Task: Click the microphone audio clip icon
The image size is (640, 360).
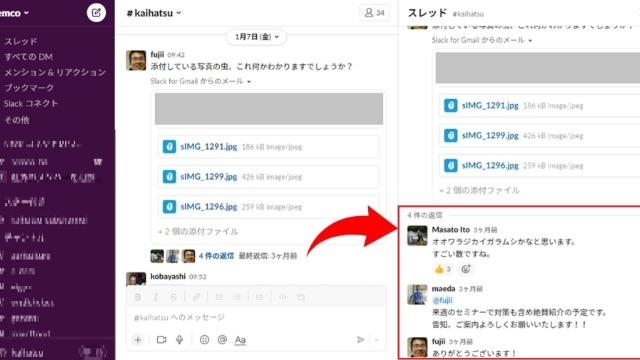Action: point(180,340)
